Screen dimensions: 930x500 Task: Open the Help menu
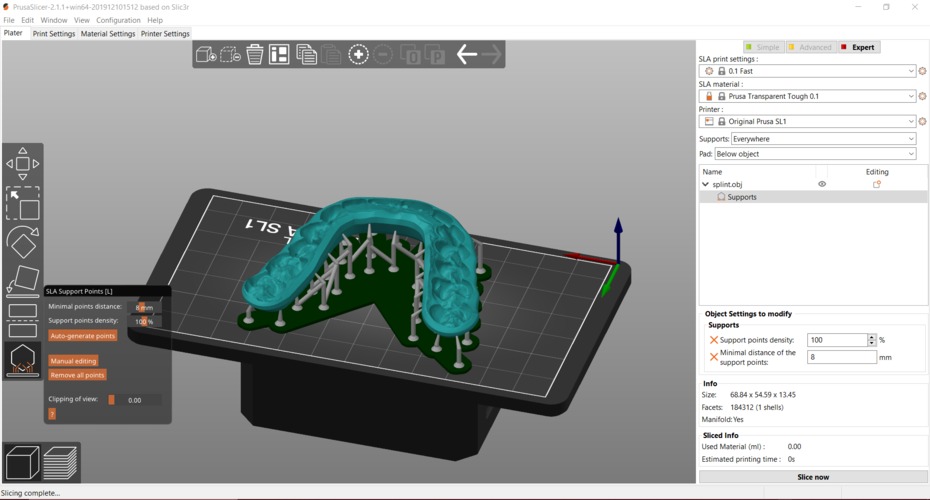[155, 20]
